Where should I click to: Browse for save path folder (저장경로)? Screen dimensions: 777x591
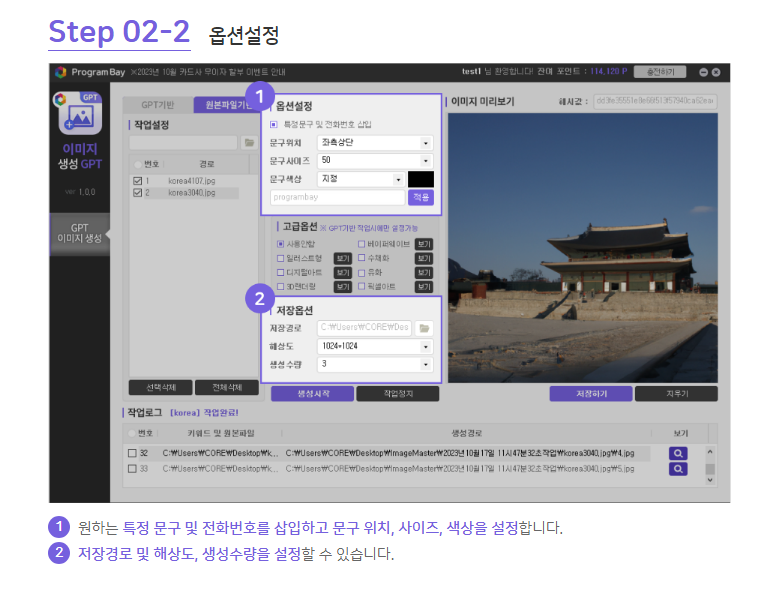coord(425,327)
